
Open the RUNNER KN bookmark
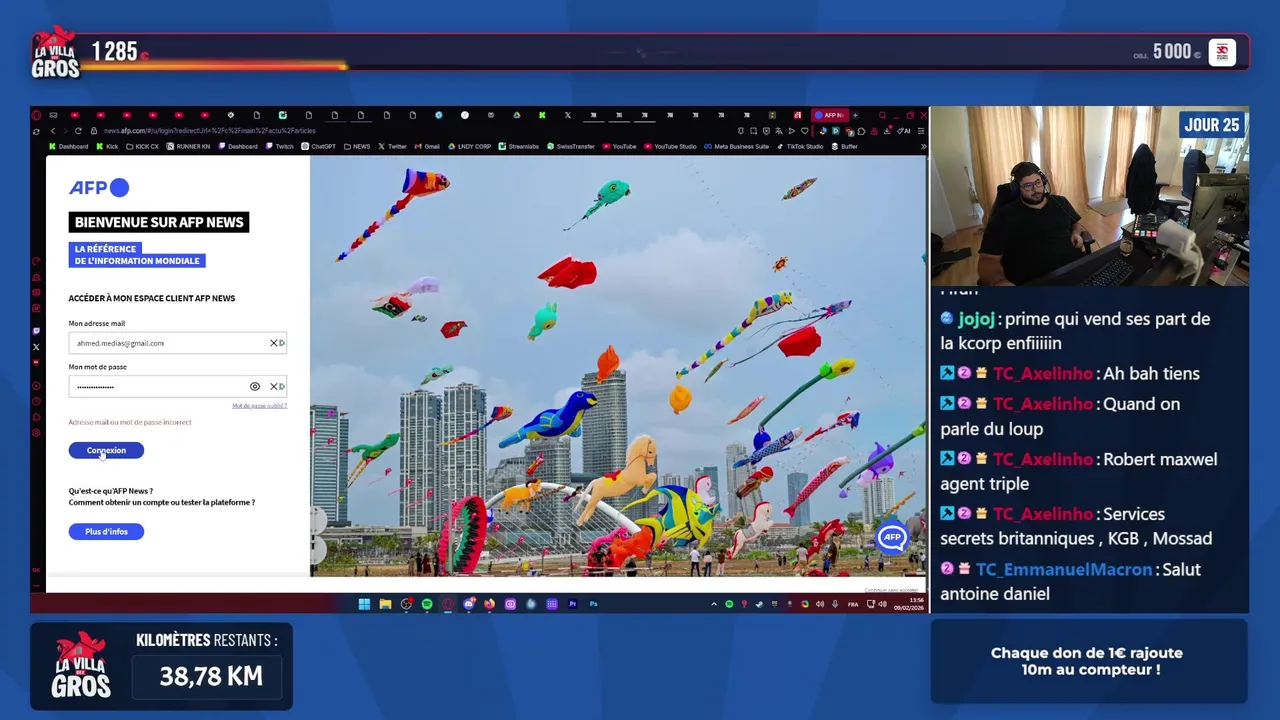tap(188, 146)
